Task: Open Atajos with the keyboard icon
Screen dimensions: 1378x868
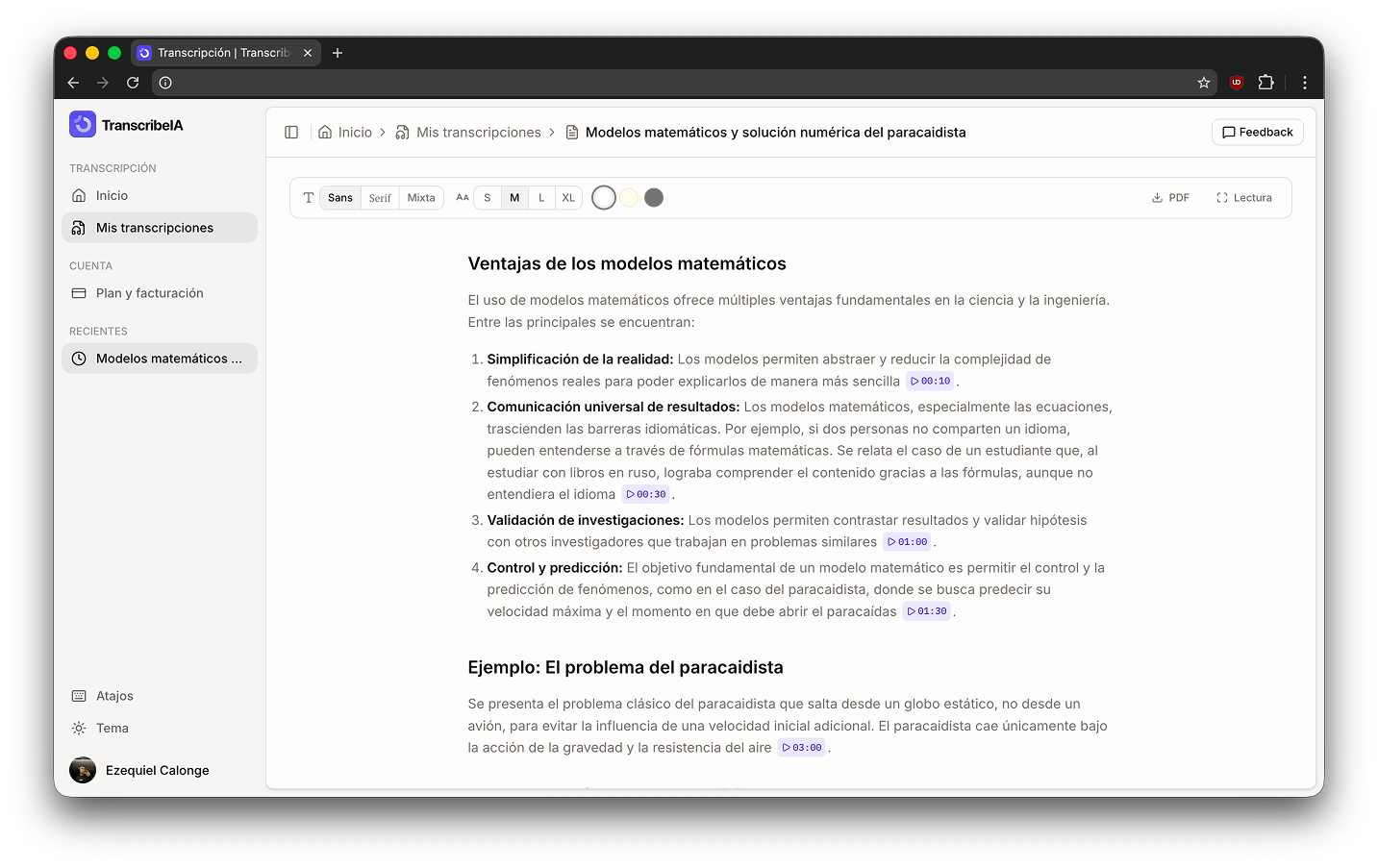Action: pyautogui.click(x=80, y=695)
